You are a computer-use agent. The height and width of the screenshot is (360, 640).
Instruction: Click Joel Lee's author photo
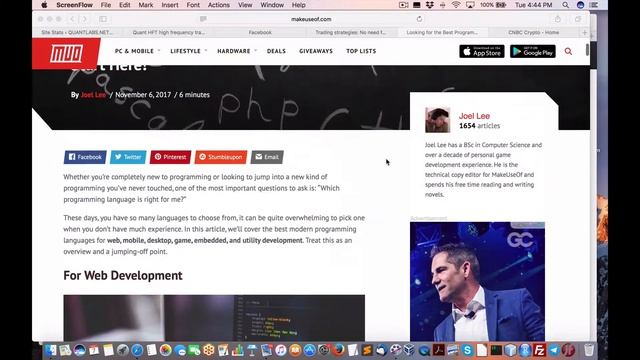pyautogui.click(x=437, y=120)
